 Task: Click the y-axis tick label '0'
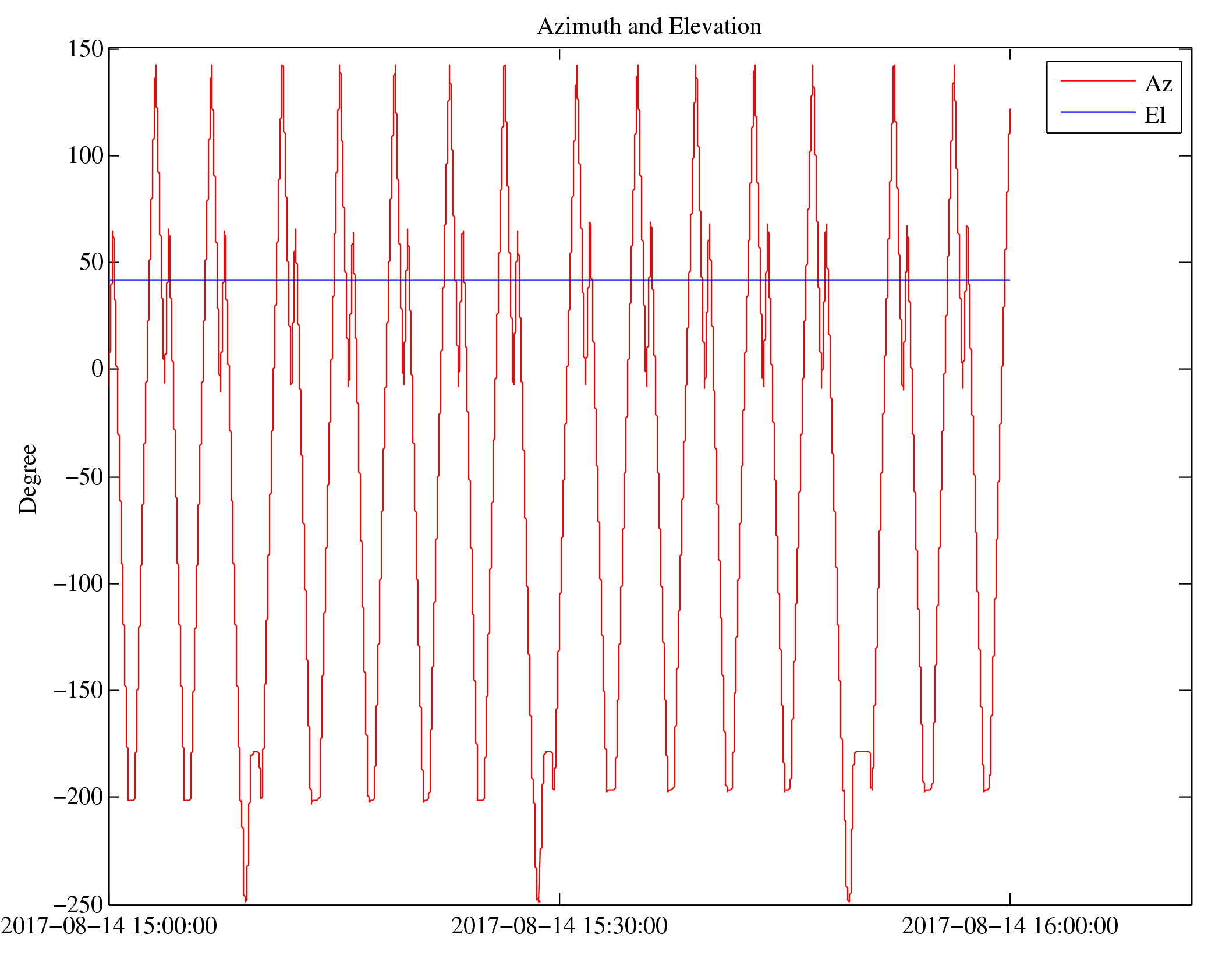coord(97,369)
